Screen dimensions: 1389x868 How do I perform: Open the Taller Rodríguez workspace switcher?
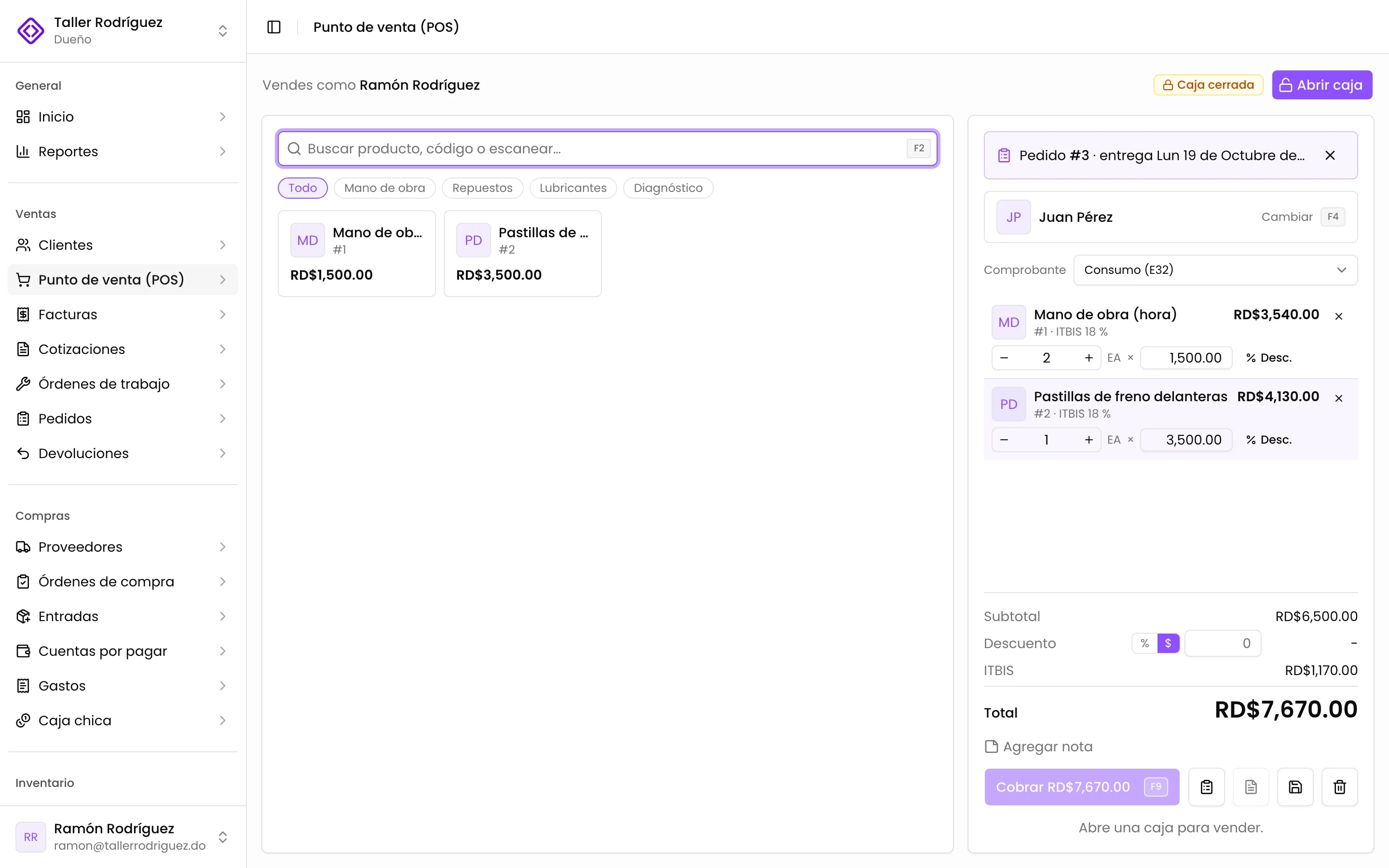[x=123, y=30]
